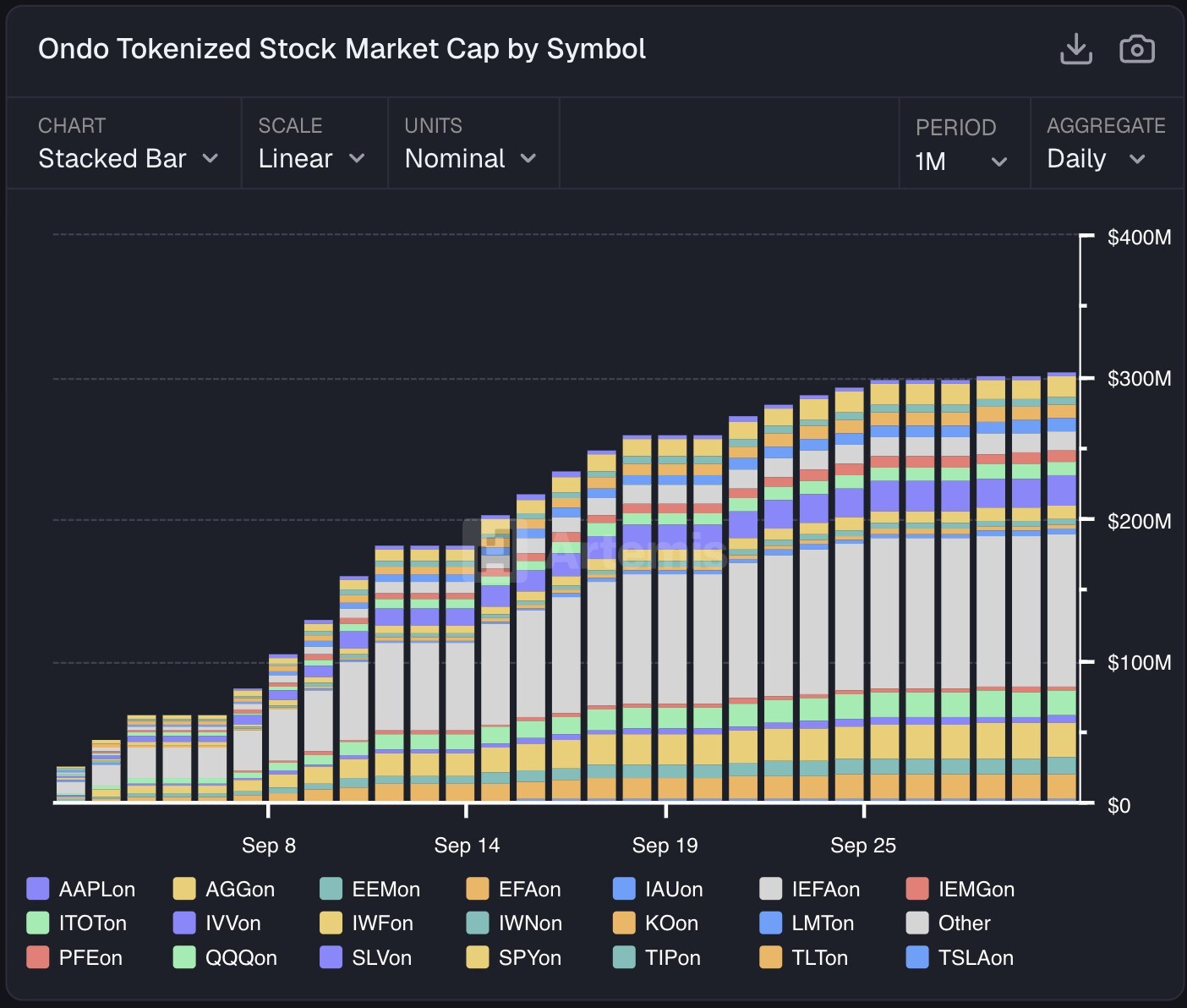Screen dimensions: 1187x1008
Task: Click the SPYon legend swatch icon
Action: click(478, 957)
